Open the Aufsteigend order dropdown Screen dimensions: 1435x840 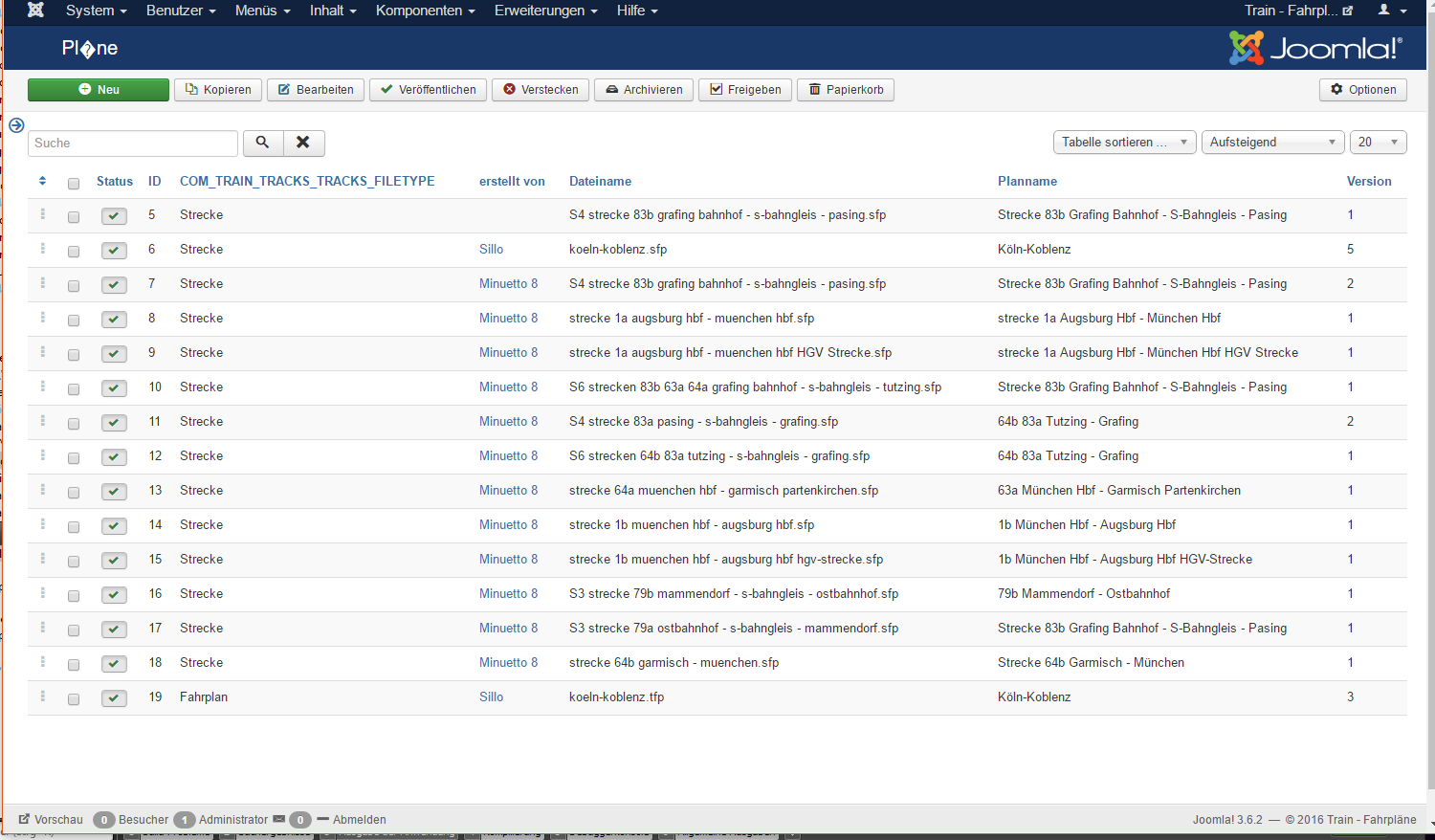1272,143
